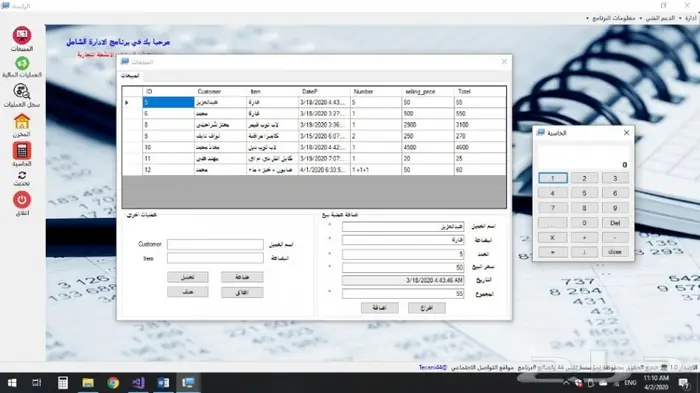Click the Add (اضافة) button in sales form
700x393 pixels.
pos(379,308)
